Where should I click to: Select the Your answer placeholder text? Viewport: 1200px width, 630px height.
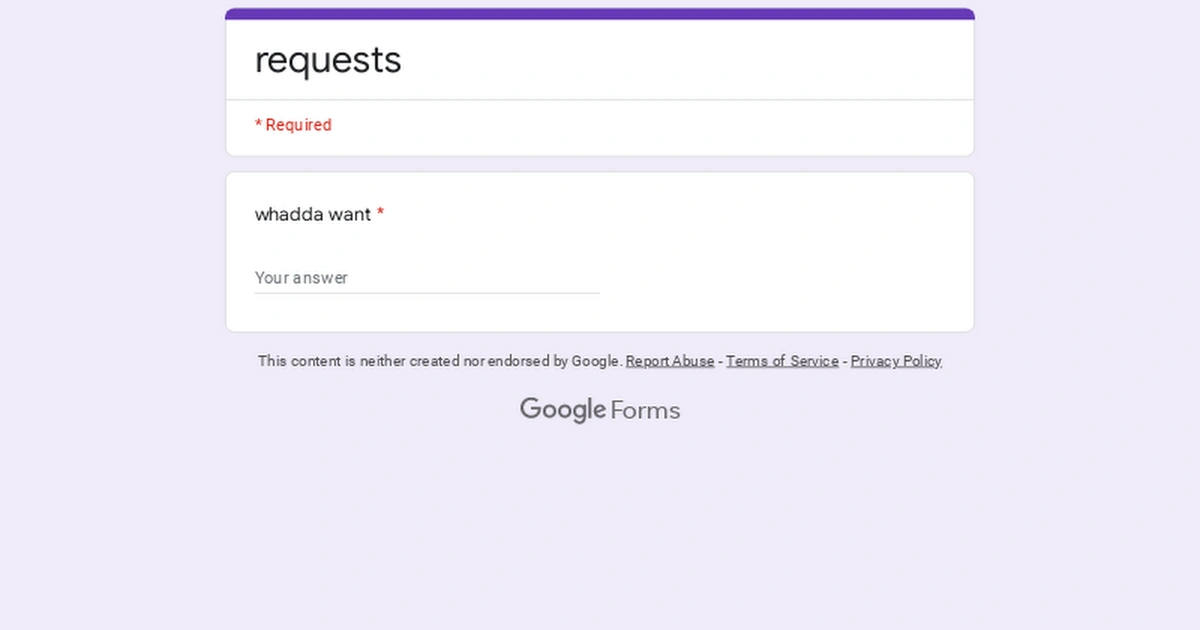tap(301, 278)
